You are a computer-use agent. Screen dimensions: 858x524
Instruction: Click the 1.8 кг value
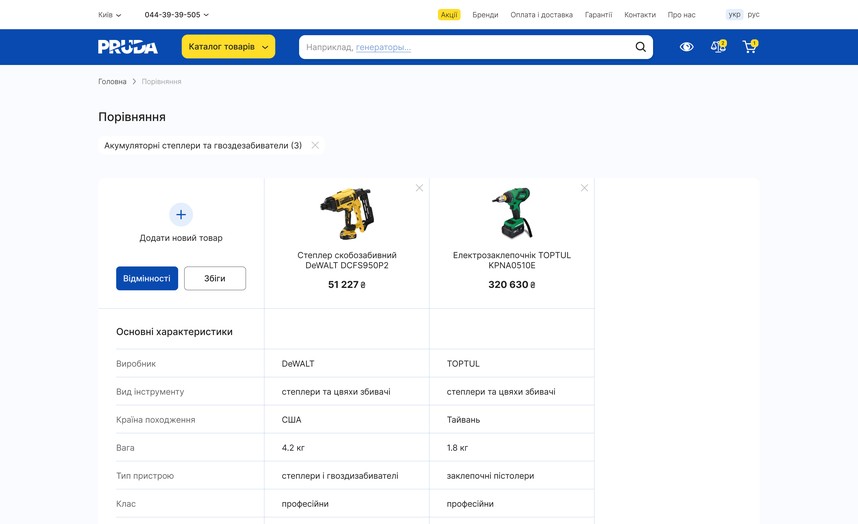click(x=457, y=447)
